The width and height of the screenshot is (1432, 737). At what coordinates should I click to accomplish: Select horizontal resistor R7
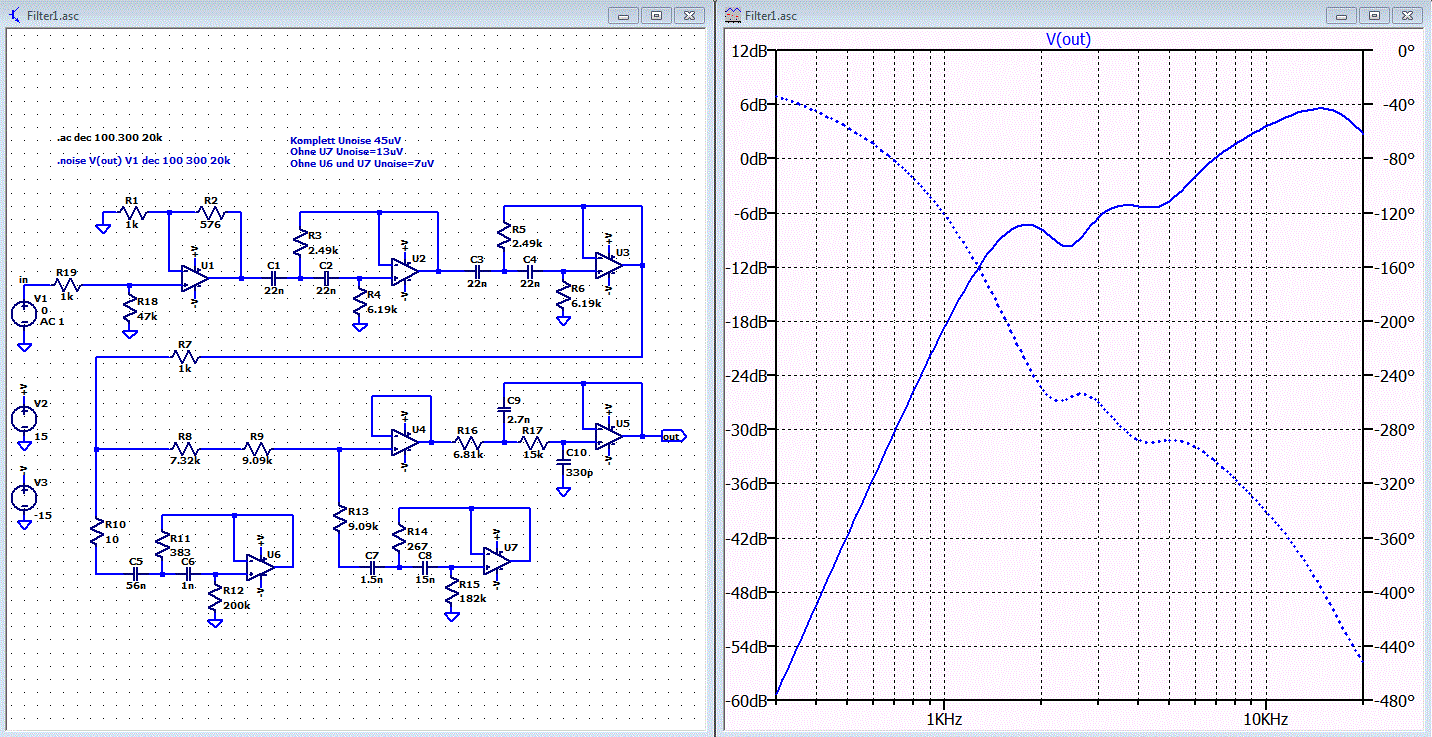coord(186,355)
